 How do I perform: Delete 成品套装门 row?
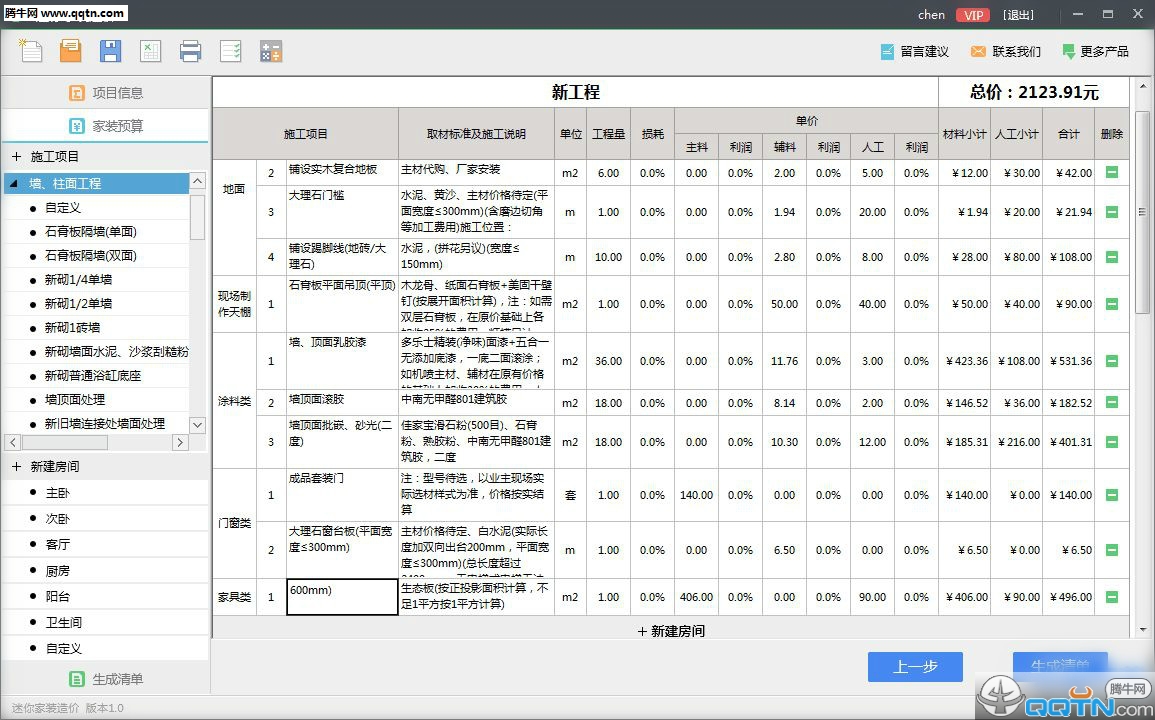1112,494
